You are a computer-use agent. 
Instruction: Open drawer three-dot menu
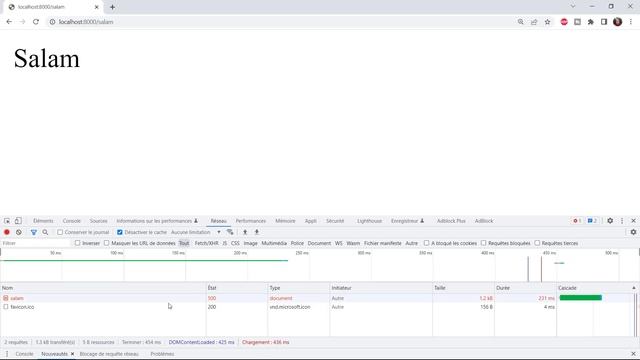[7, 354]
